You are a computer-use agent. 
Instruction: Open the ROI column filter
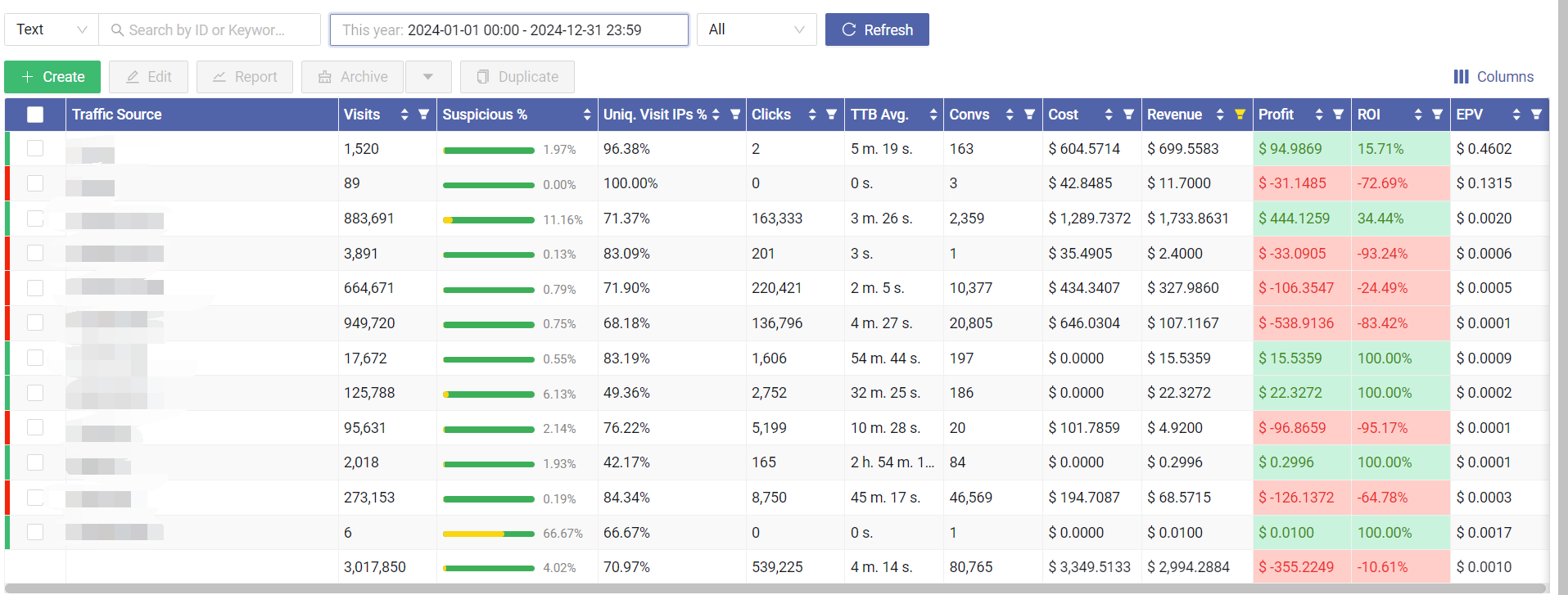1437,115
